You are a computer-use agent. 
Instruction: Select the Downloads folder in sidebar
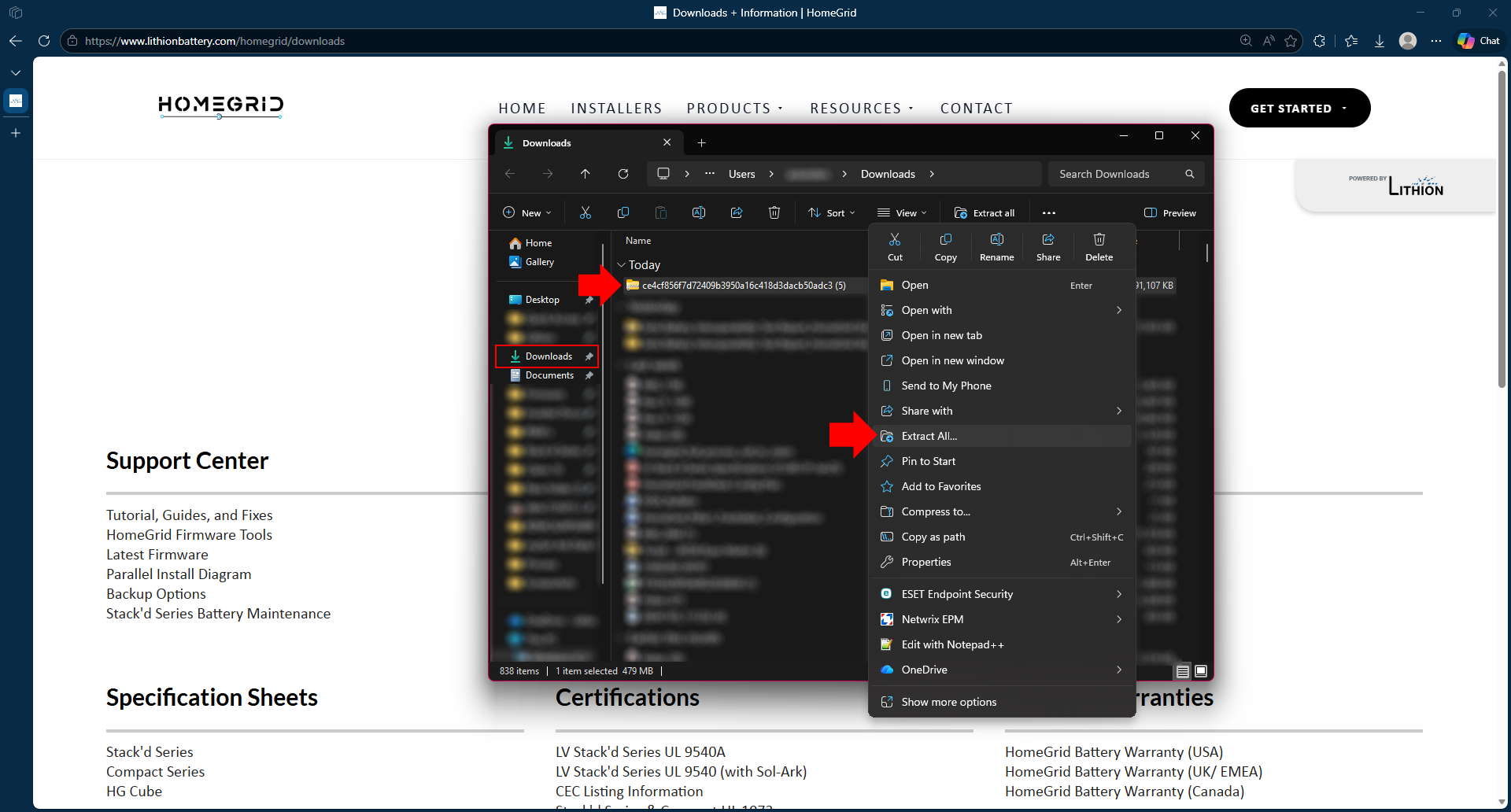click(x=548, y=356)
